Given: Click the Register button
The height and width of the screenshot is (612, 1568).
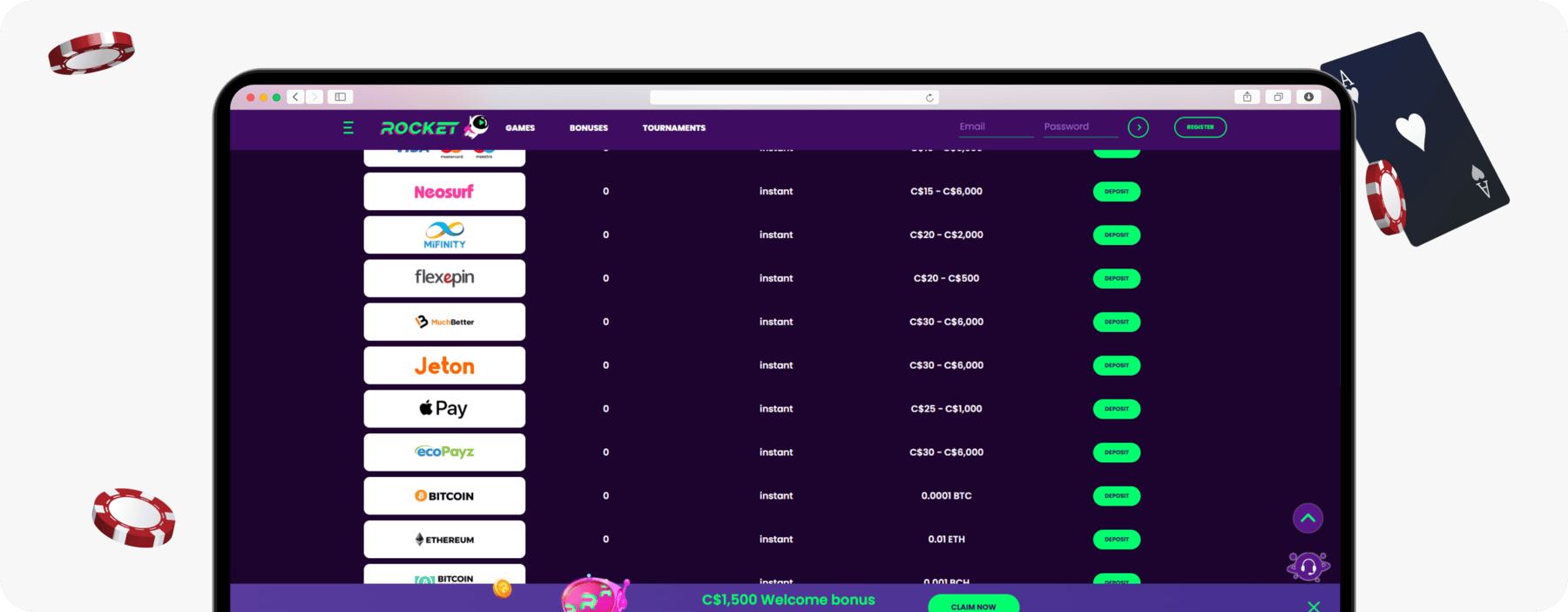Looking at the screenshot, I should point(1200,127).
